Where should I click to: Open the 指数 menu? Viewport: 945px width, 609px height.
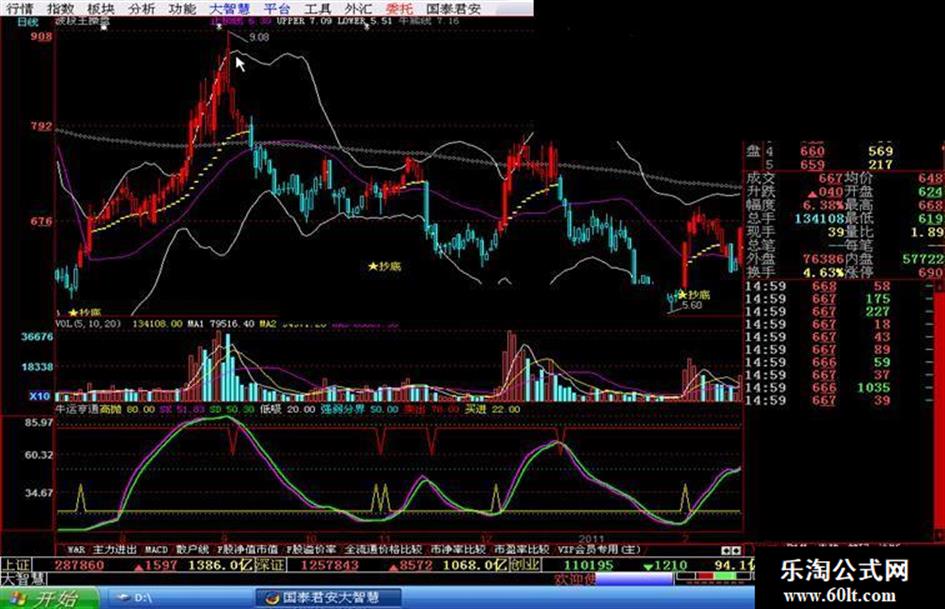61,8
